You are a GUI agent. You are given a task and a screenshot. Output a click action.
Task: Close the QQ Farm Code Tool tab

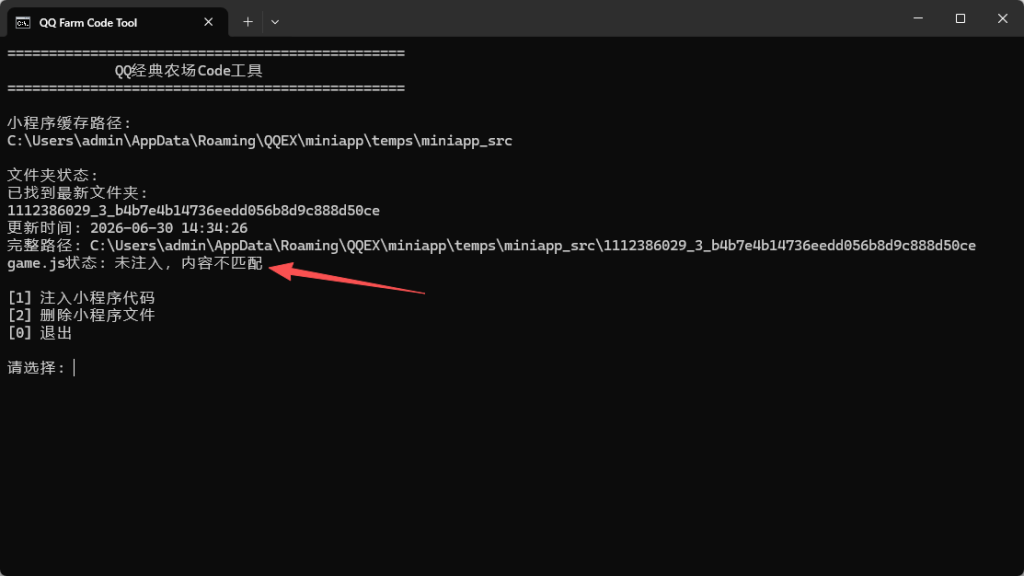[208, 22]
